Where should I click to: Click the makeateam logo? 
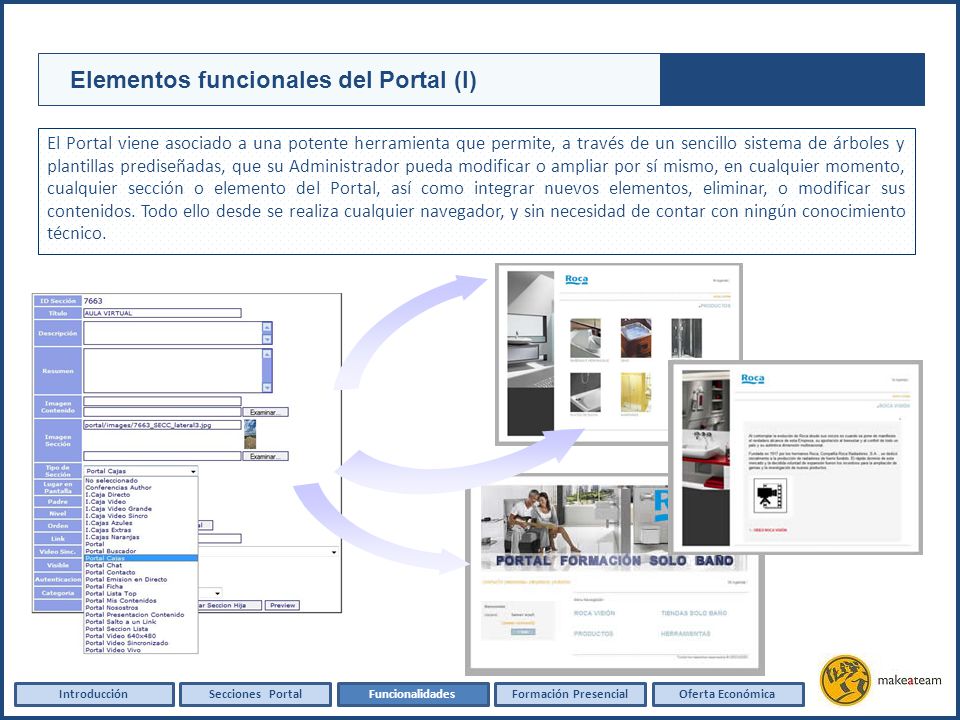tap(880, 680)
